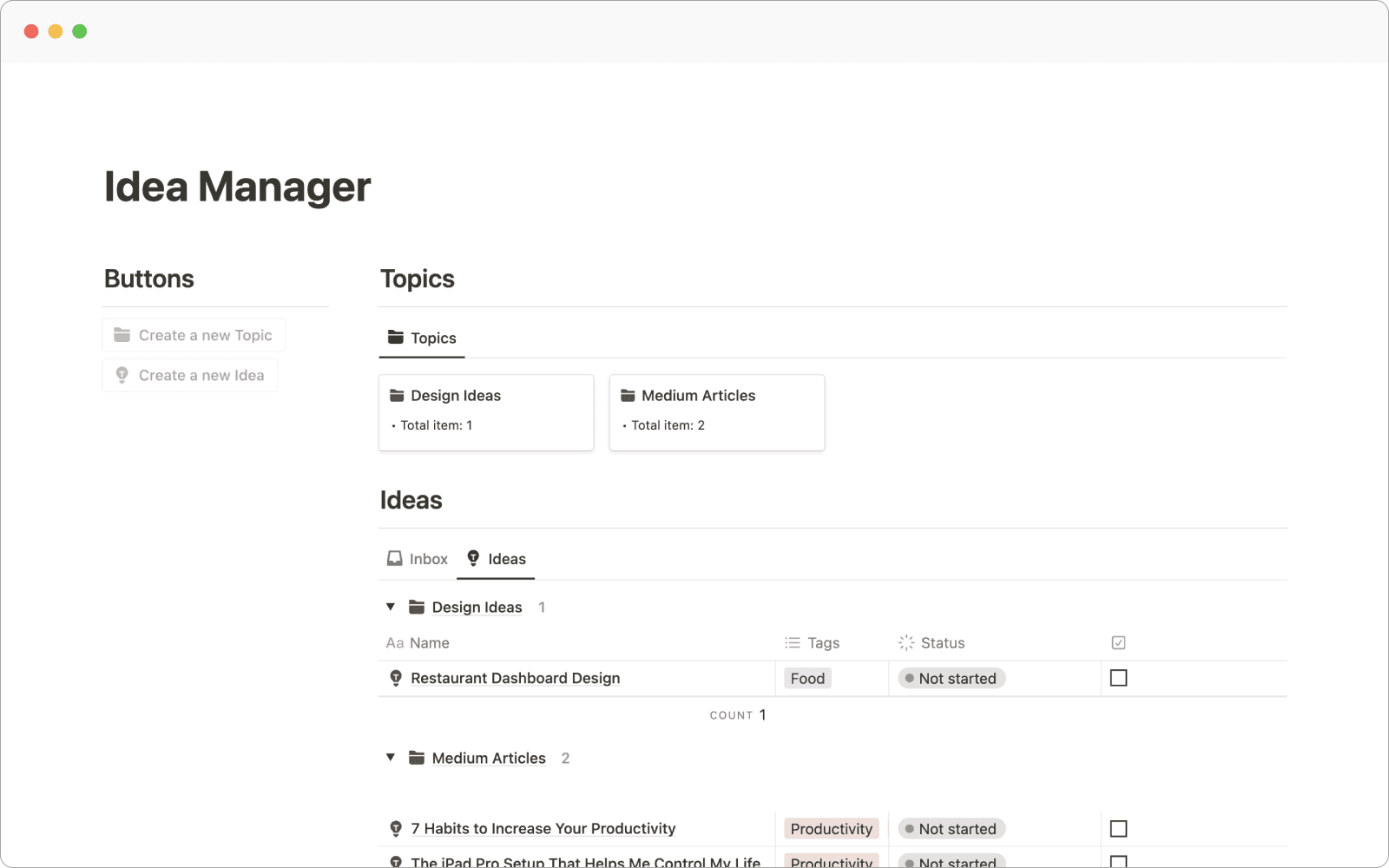Click Total item: 2 text
Image resolution: width=1389 pixels, height=868 pixels.
point(668,425)
